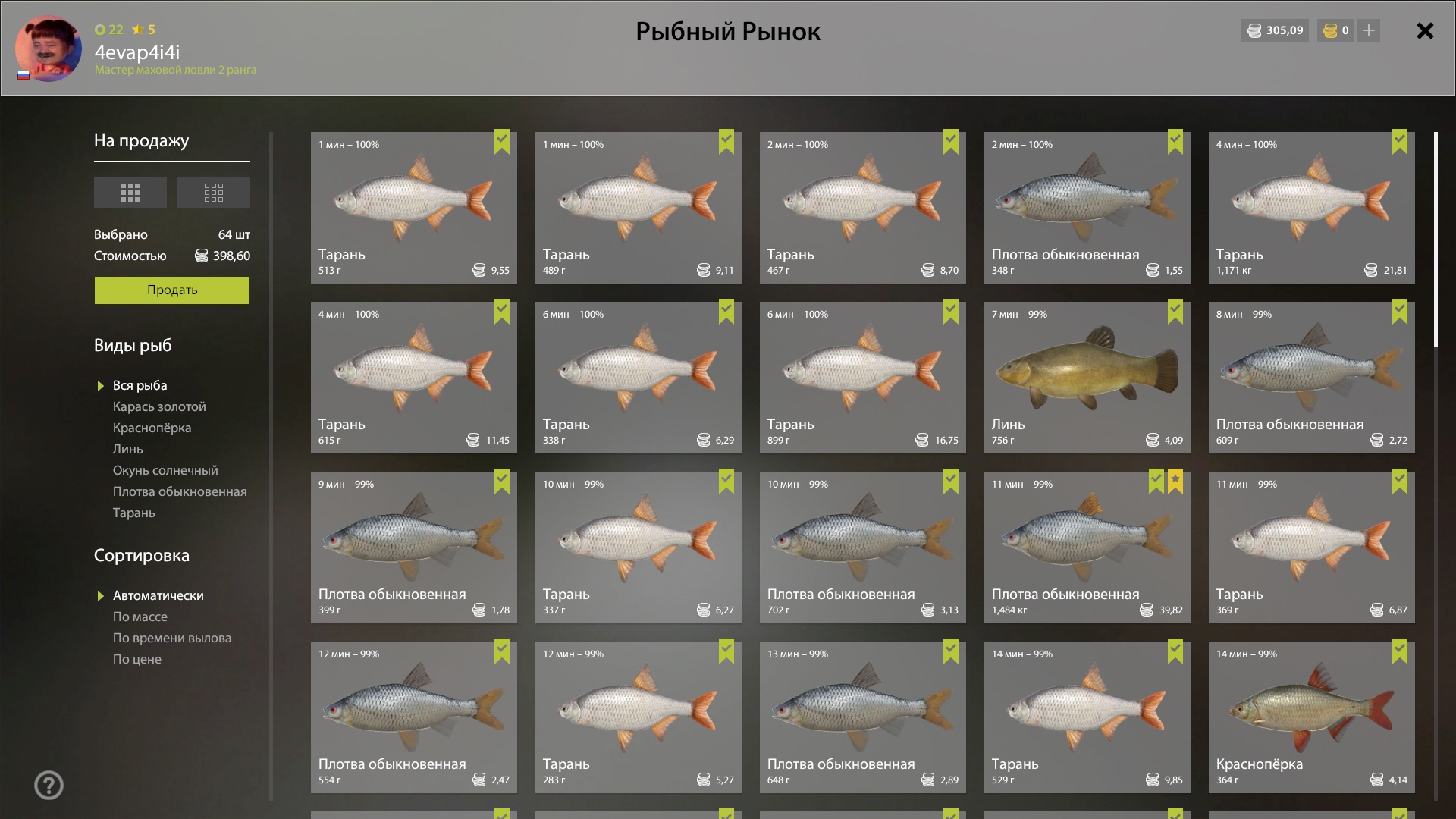Click the plus icon to add gold coins
1456x819 pixels.
(1368, 30)
